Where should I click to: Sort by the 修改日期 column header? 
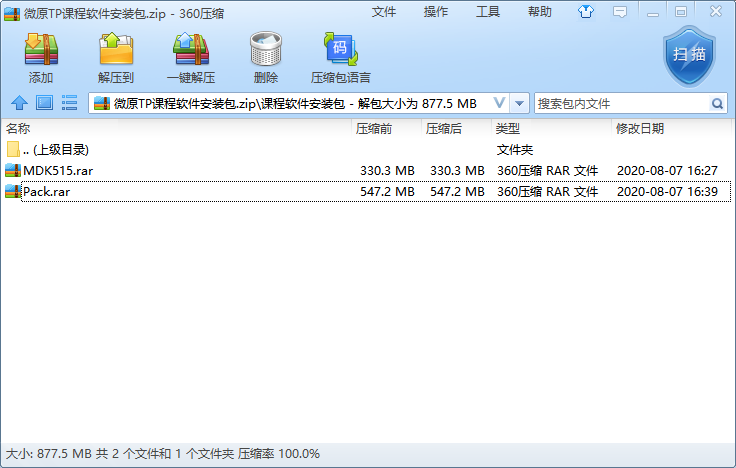pyautogui.click(x=640, y=129)
